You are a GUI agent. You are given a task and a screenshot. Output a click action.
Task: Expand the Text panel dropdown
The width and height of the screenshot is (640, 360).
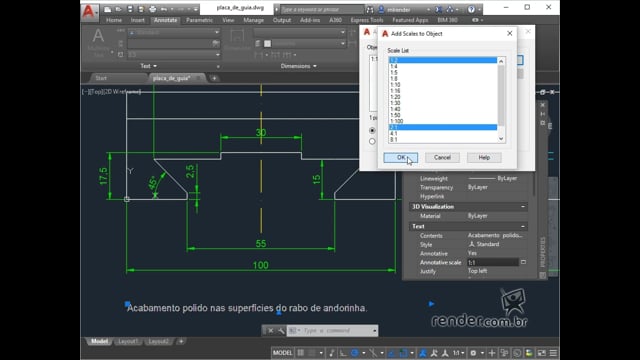coord(149,66)
